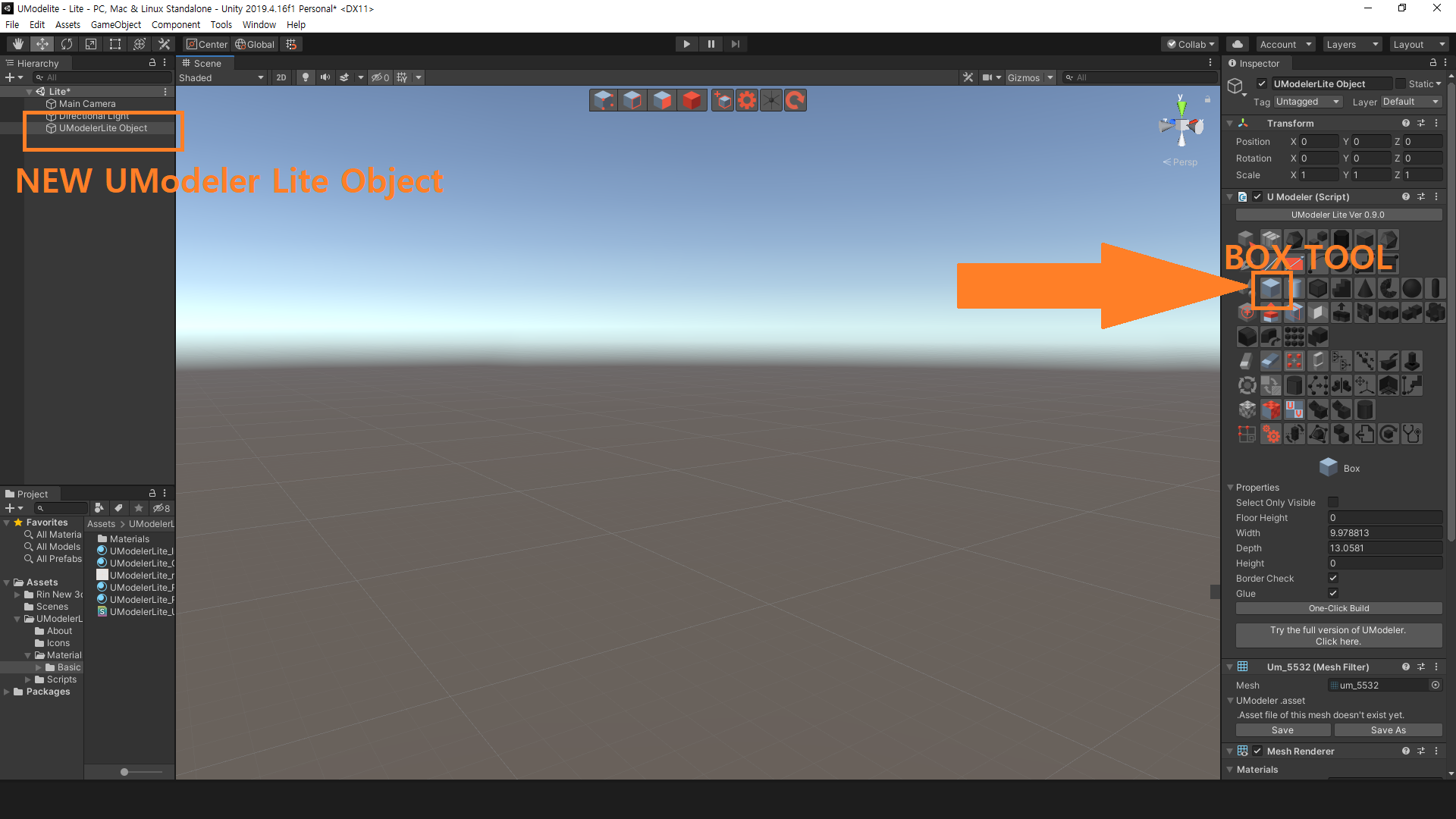1456x819 pixels.
Task: Click the red checkered material cube icon
Action: coord(1271,409)
